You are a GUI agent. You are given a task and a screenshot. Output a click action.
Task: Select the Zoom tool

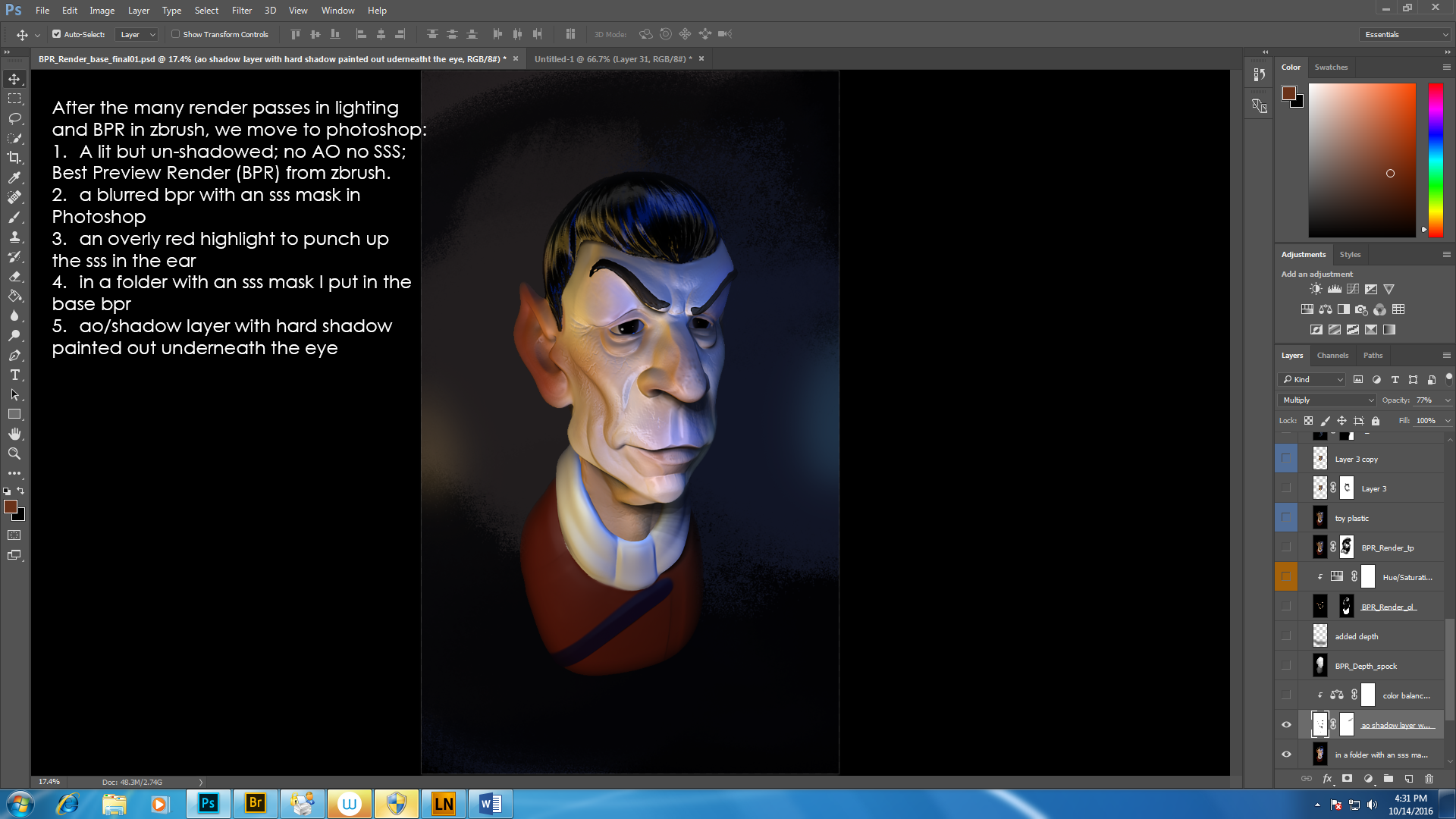tap(14, 453)
